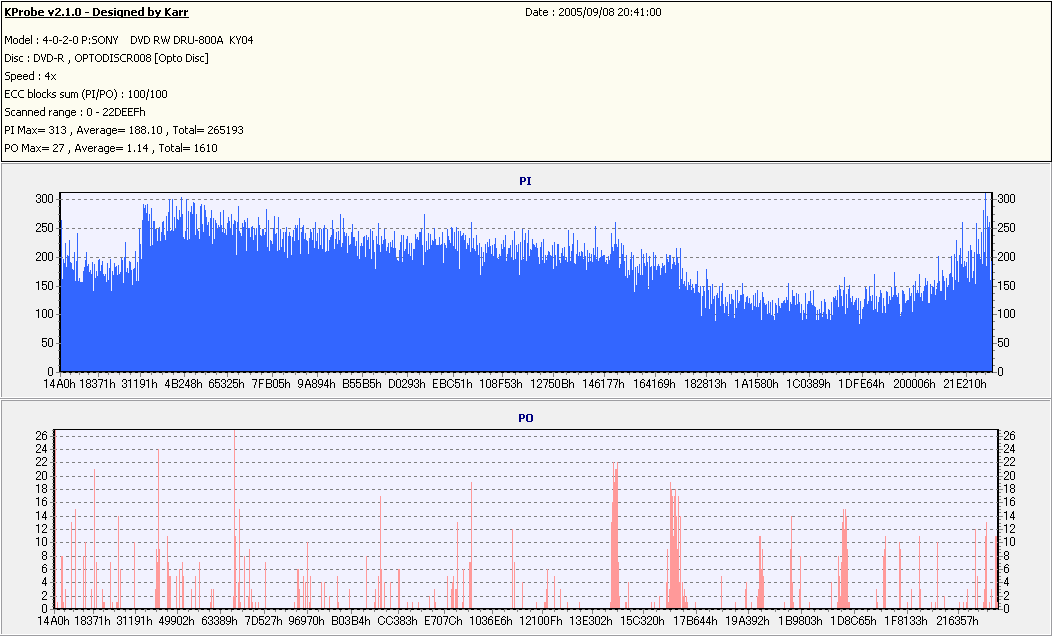The height and width of the screenshot is (636, 1052).
Task: Select the CC383h address label
Action: [397, 621]
